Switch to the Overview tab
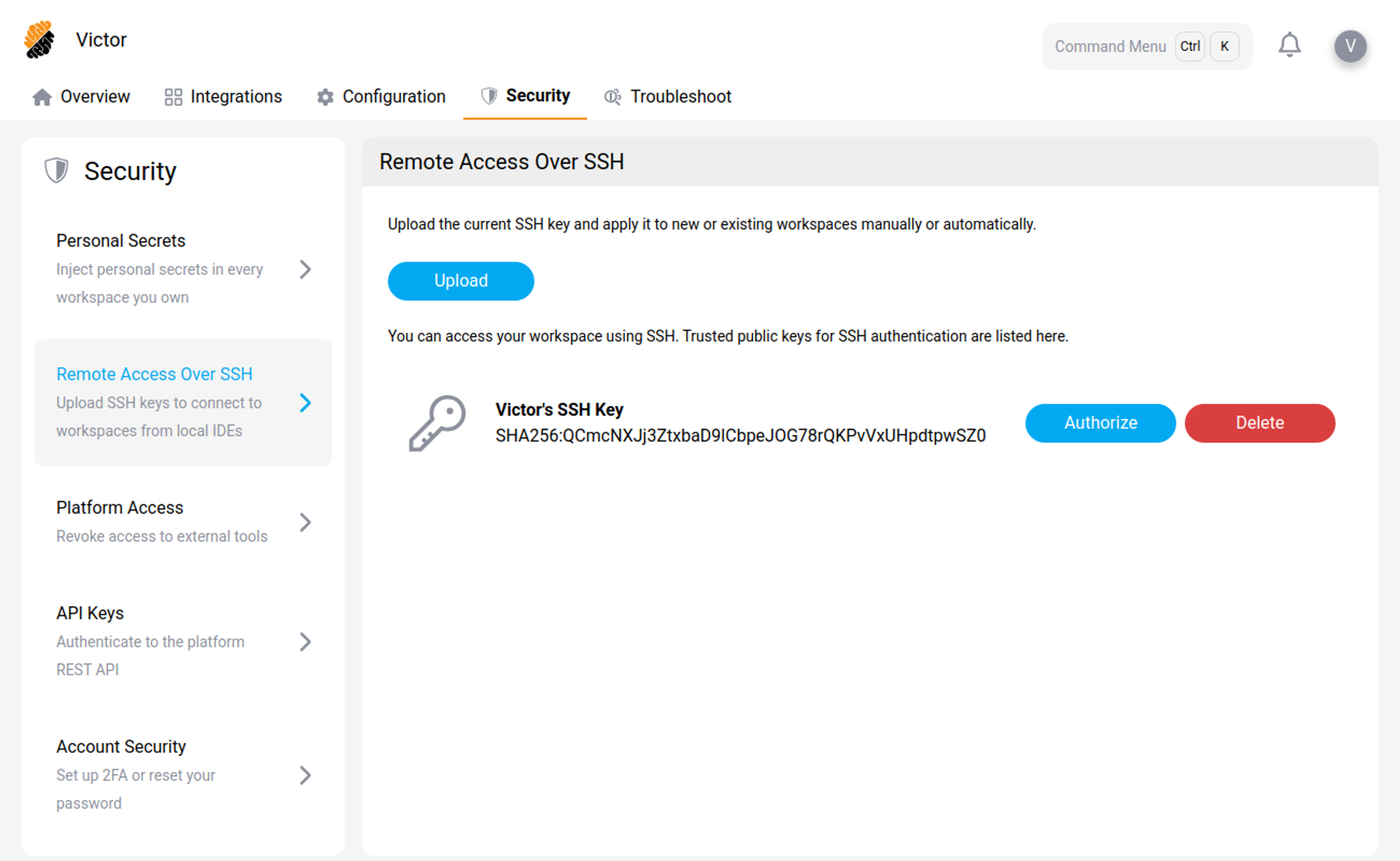 pos(95,96)
